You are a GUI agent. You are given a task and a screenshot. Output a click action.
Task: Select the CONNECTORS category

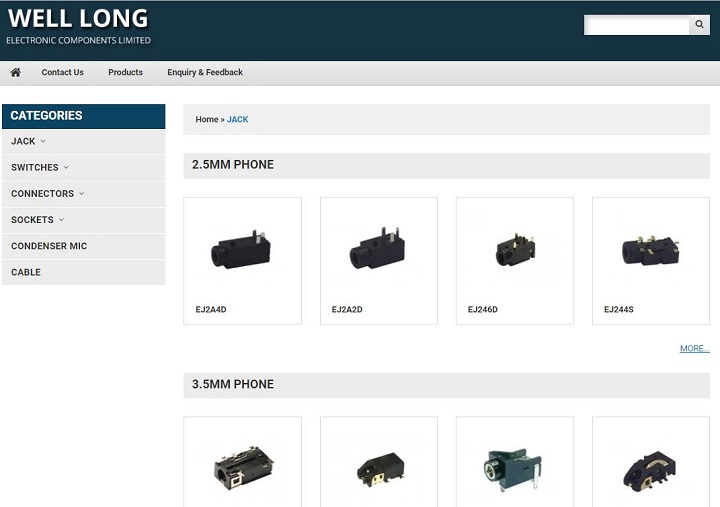click(x=42, y=194)
